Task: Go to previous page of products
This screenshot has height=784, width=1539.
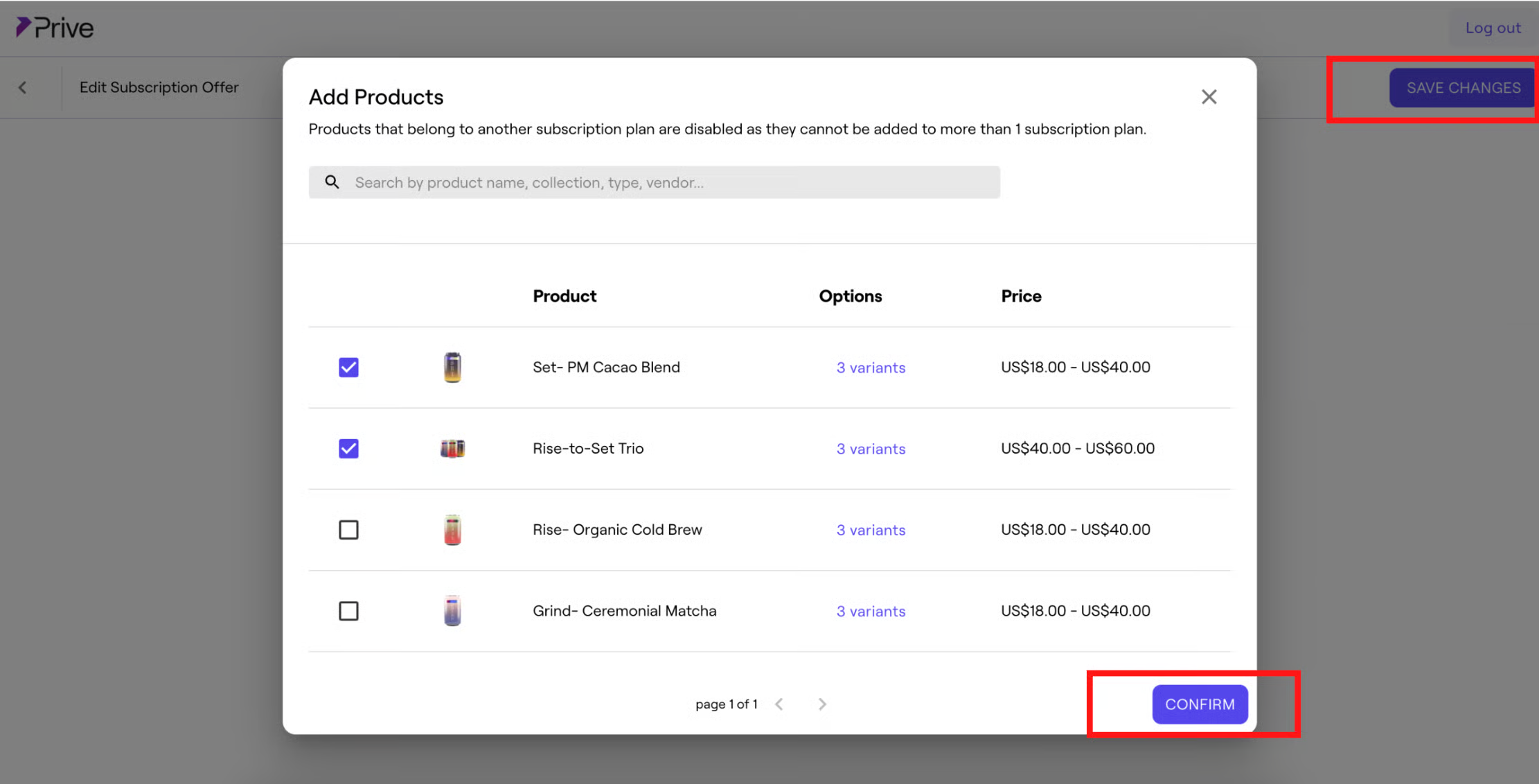Action: pyautogui.click(x=779, y=704)
